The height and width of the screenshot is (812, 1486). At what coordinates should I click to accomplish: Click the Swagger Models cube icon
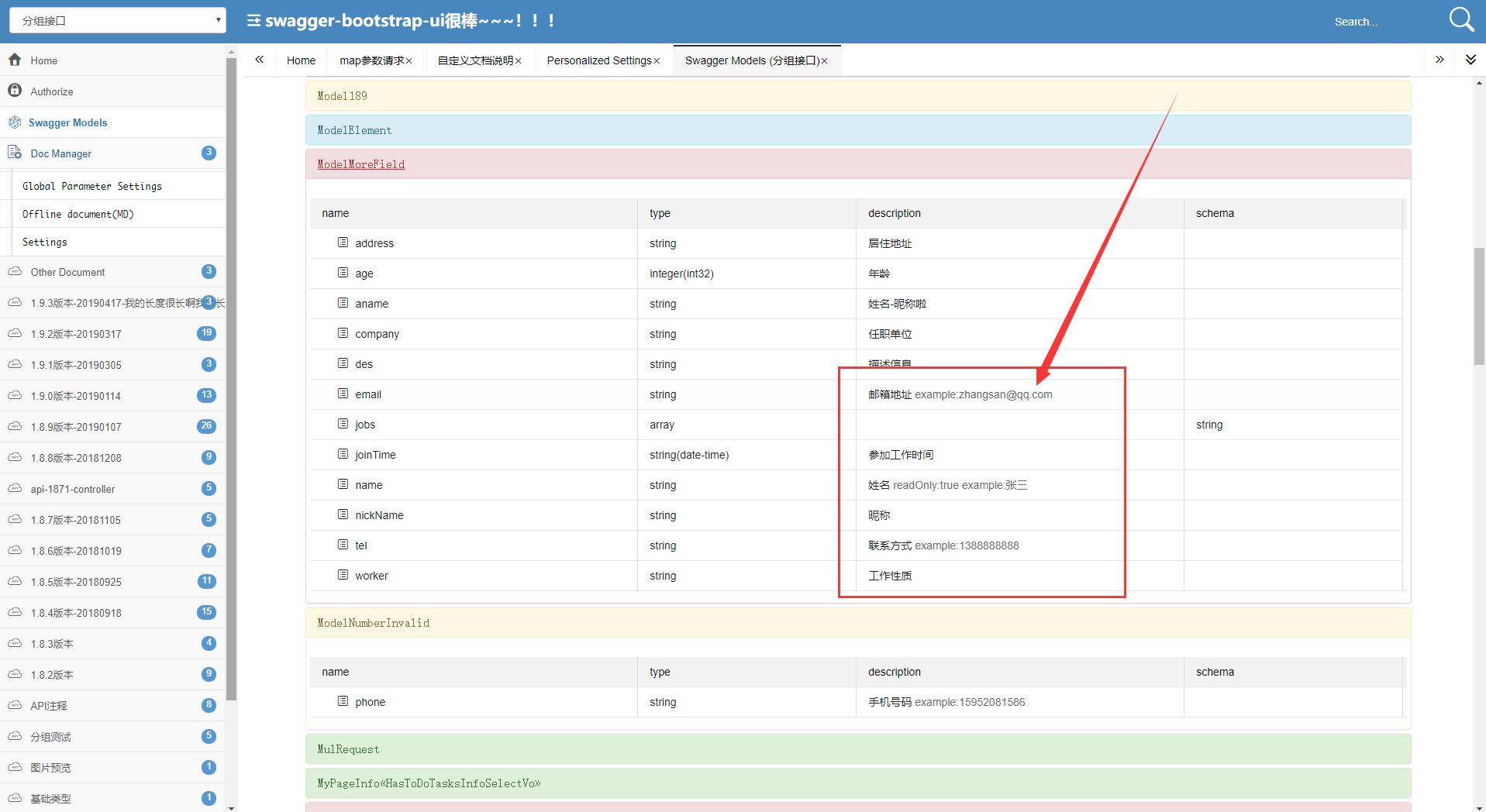(15, 122)
